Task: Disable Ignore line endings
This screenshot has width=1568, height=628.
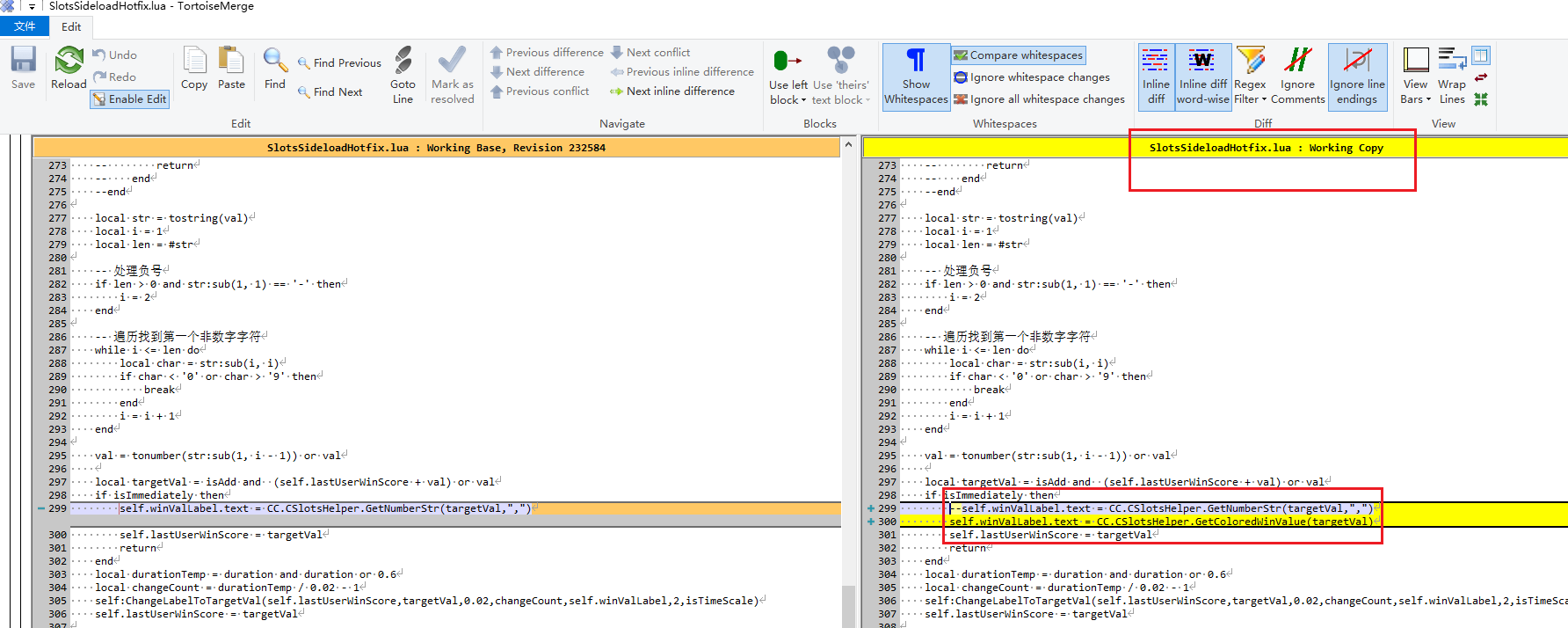Action: (x=1357, y=77)
